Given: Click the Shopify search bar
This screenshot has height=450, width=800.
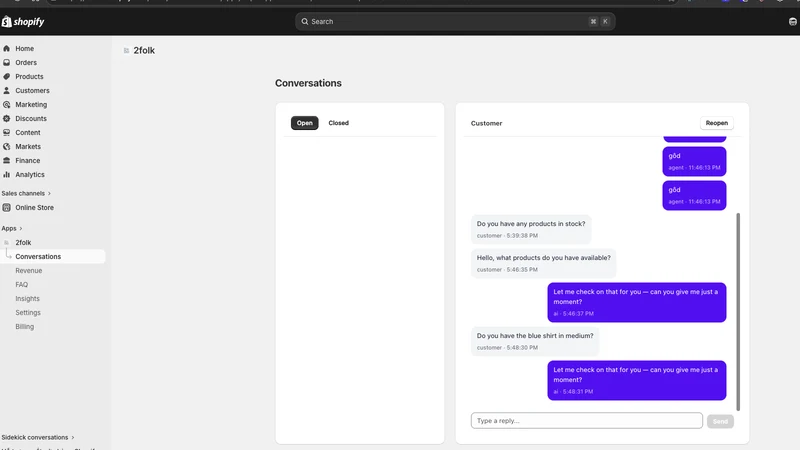Looking at the screenshot, I should pos(455,21).
